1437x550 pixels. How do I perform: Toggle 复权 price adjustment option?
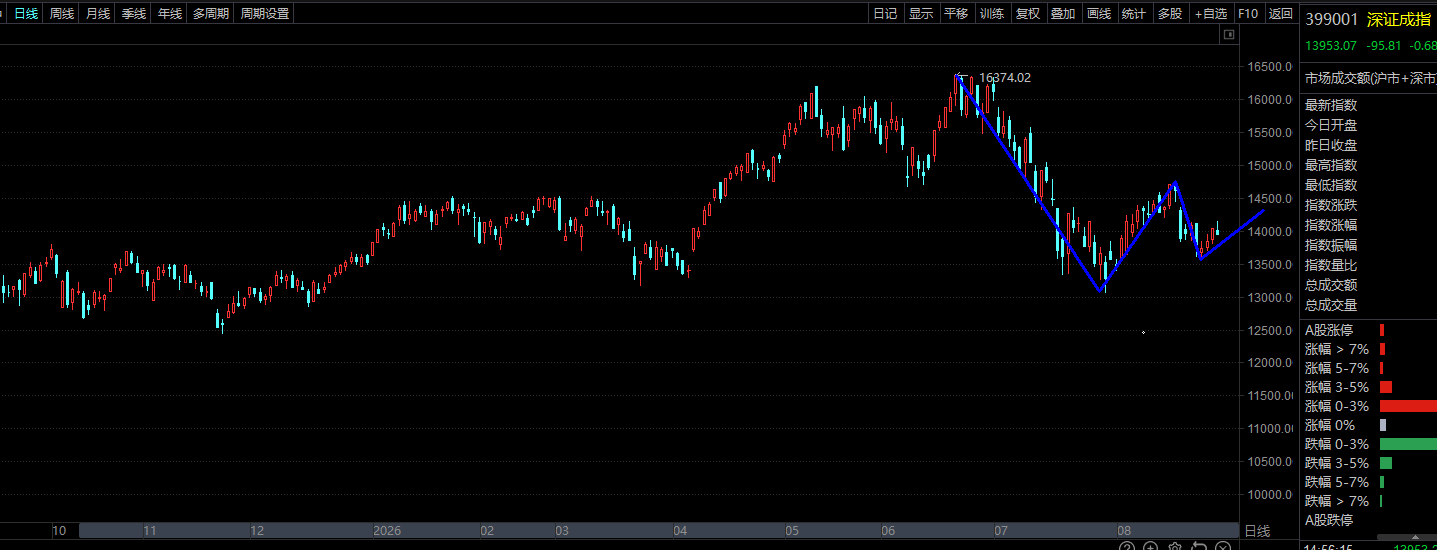pos(1028,13)
